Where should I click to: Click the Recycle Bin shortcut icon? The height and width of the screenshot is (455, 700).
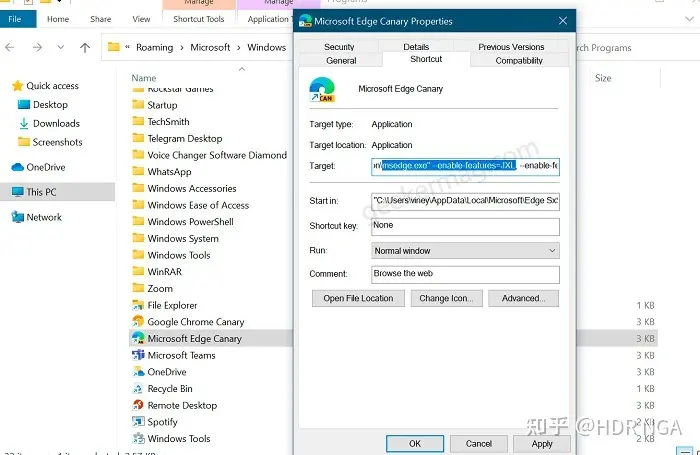click(x=138, y=388)
